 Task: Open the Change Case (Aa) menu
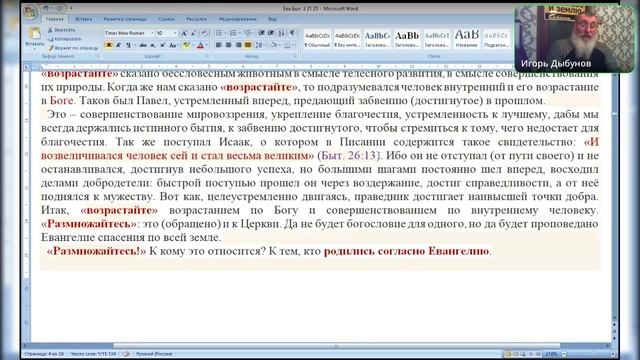pos(173,45)
